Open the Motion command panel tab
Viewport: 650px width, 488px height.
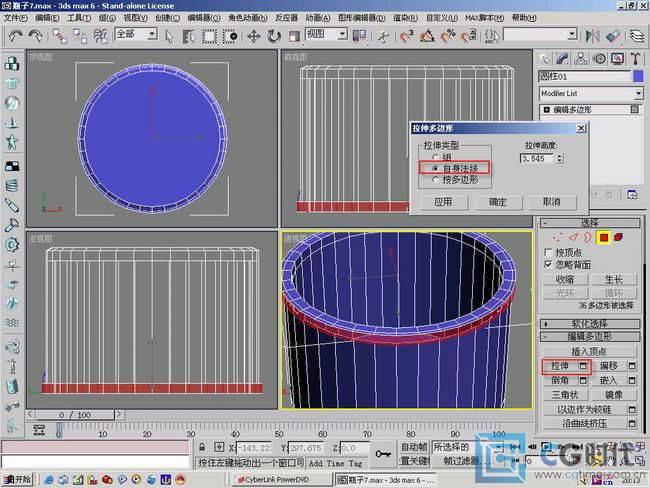click(599, 59)
